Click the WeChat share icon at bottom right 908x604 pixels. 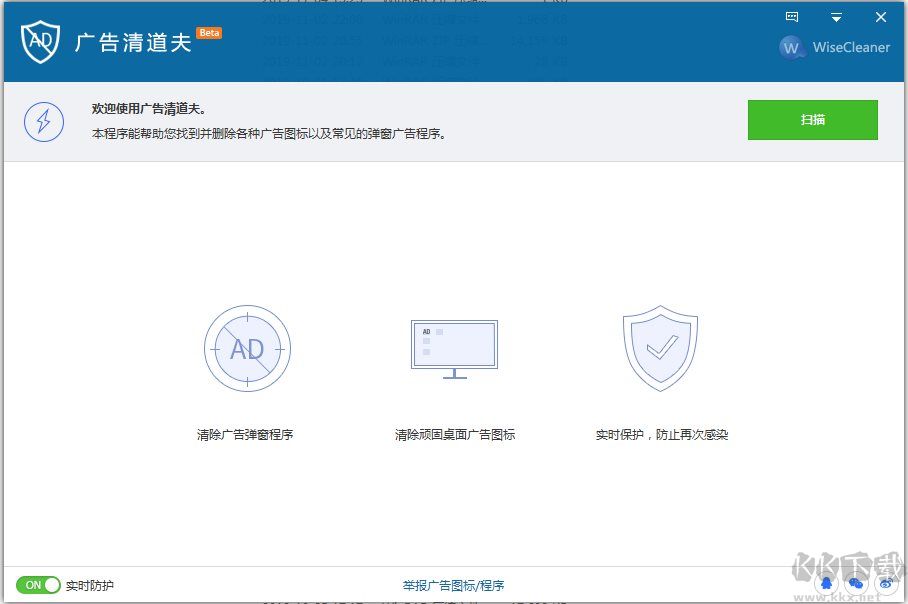pyautogui.click(x=856, y=581)
